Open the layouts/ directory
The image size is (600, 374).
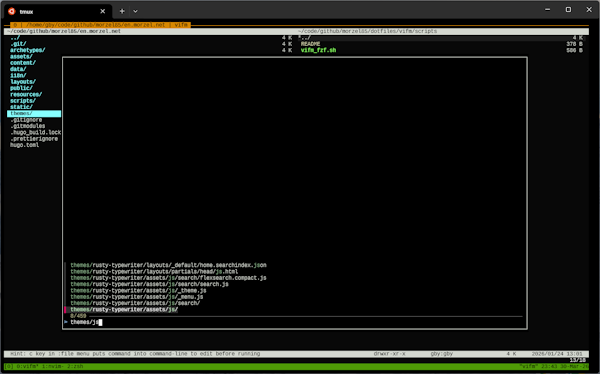[x=23, y=82]
